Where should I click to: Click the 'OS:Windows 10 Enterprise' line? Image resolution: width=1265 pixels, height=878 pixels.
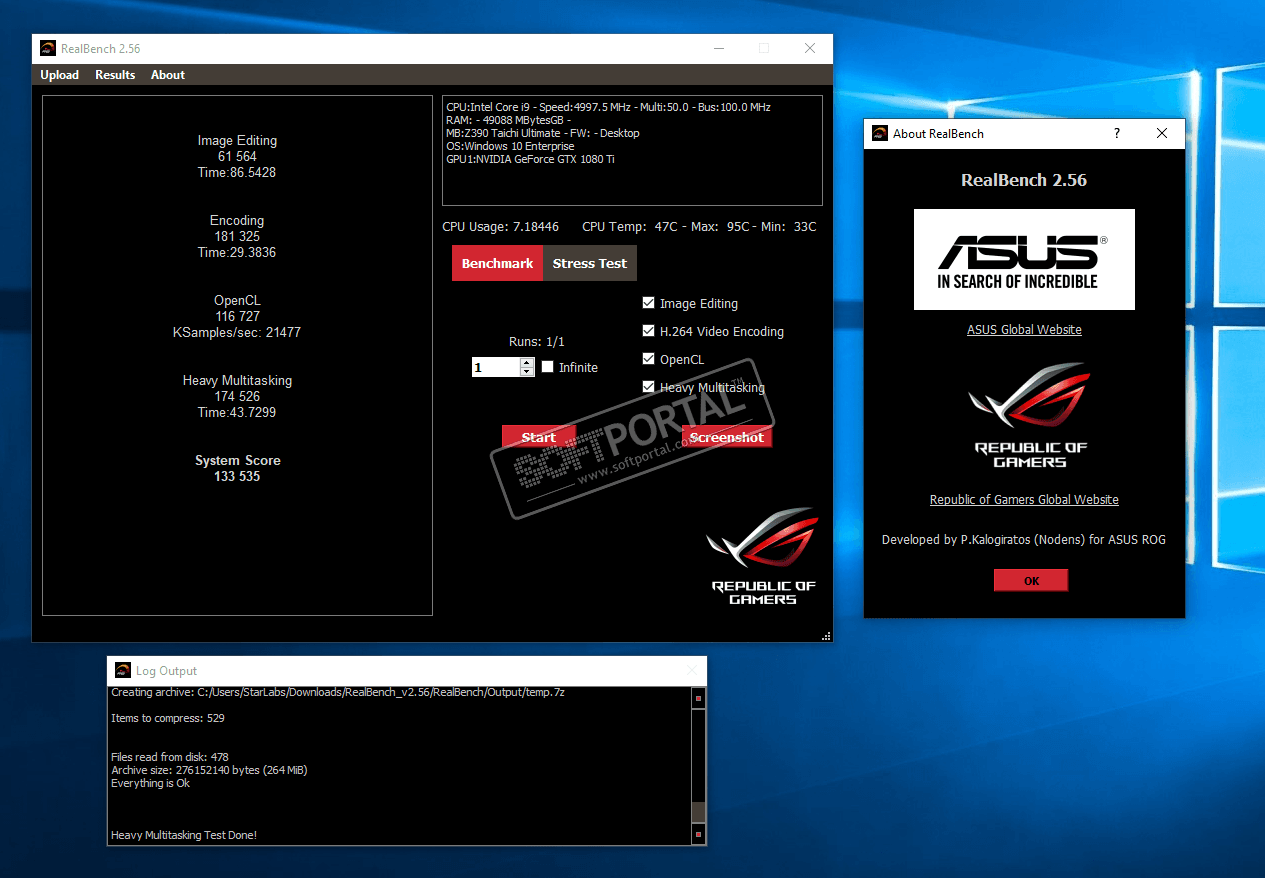pyautogui.click(x=510, y=146)
